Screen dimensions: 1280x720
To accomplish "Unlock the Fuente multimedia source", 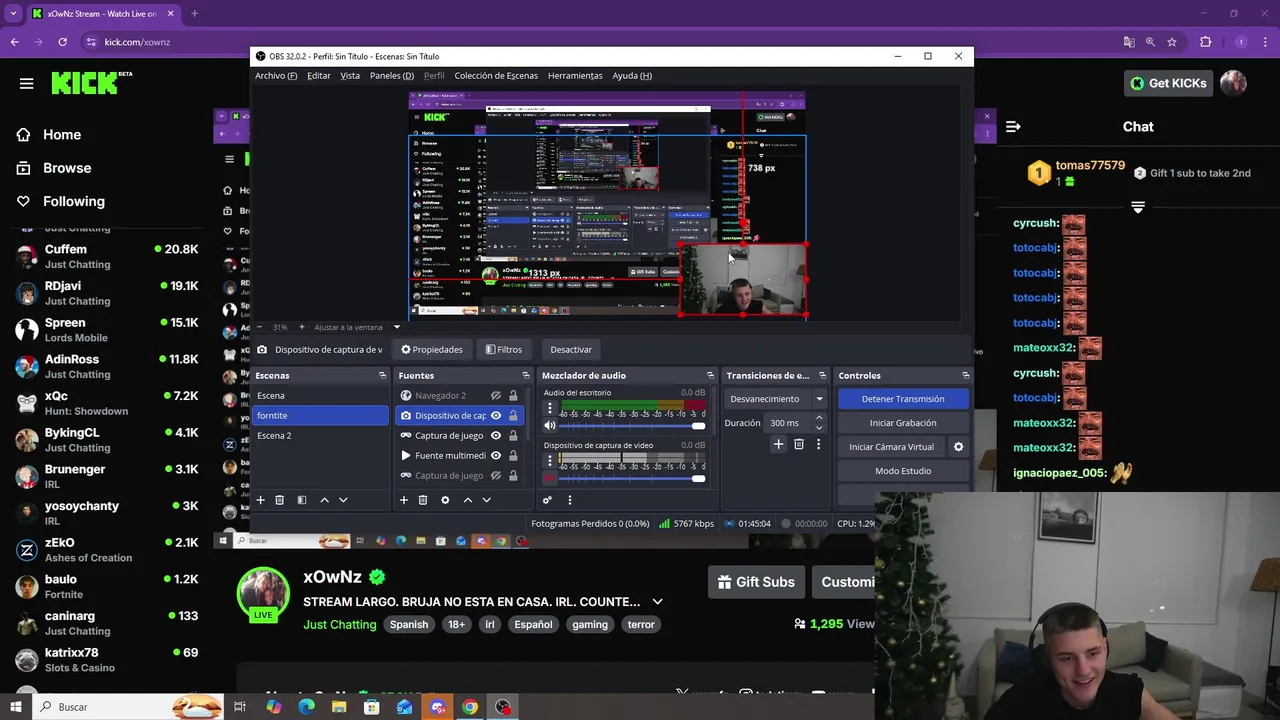I will click(513, 455).
